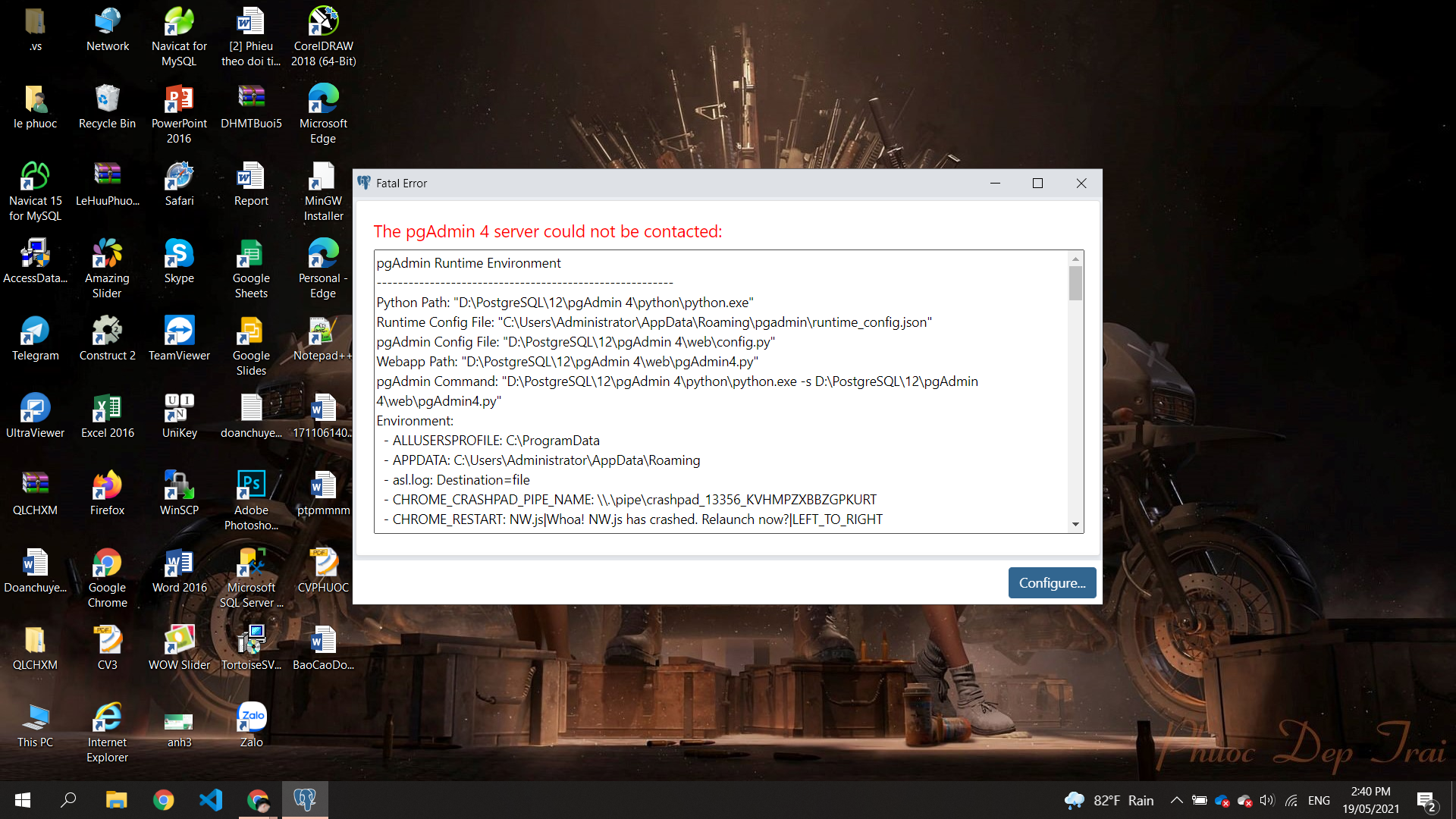Open Visual Studio Code from taskbar

tap(211, 799)
